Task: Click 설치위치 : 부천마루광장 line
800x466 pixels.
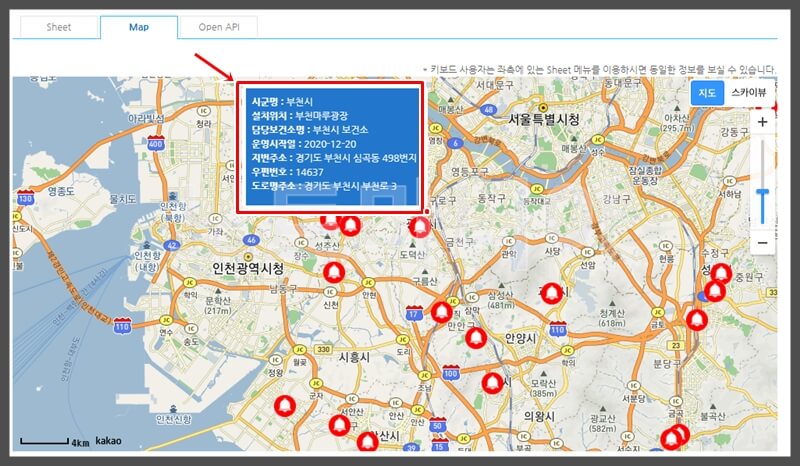Action: coord(299,116)
